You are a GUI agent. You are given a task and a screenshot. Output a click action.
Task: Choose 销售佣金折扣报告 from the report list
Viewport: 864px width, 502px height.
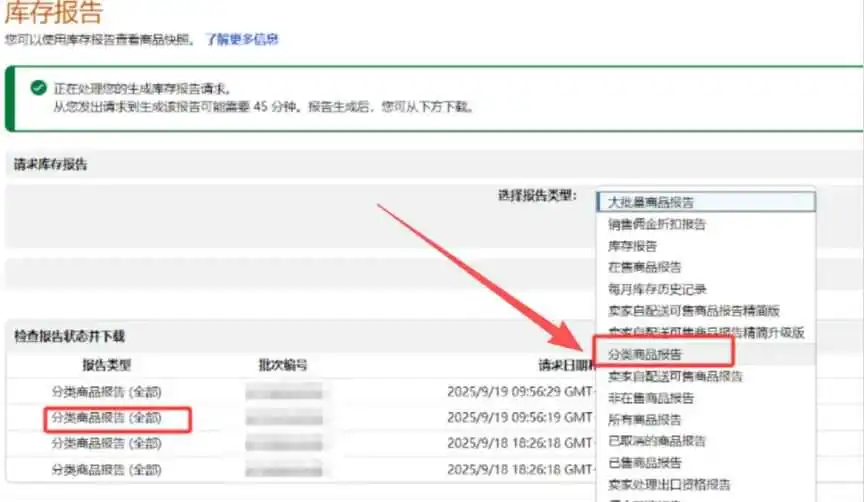[656, 224]
